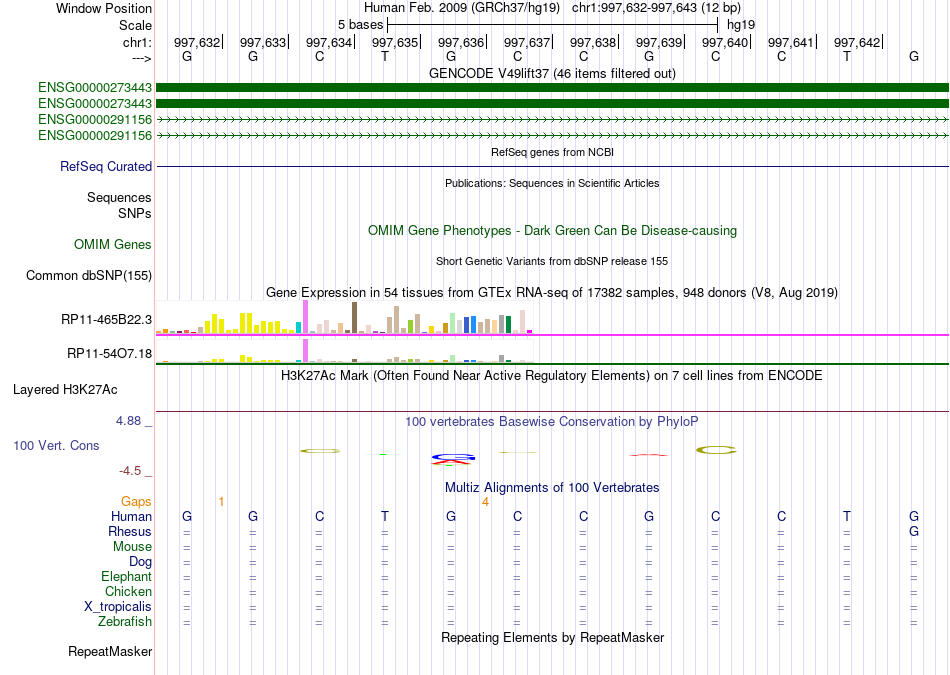Viewport: 950px width, 675px height.
Task: Click the Human Feb. 2009 (GRCh37/hg19) position header
Action: point(552,8)
